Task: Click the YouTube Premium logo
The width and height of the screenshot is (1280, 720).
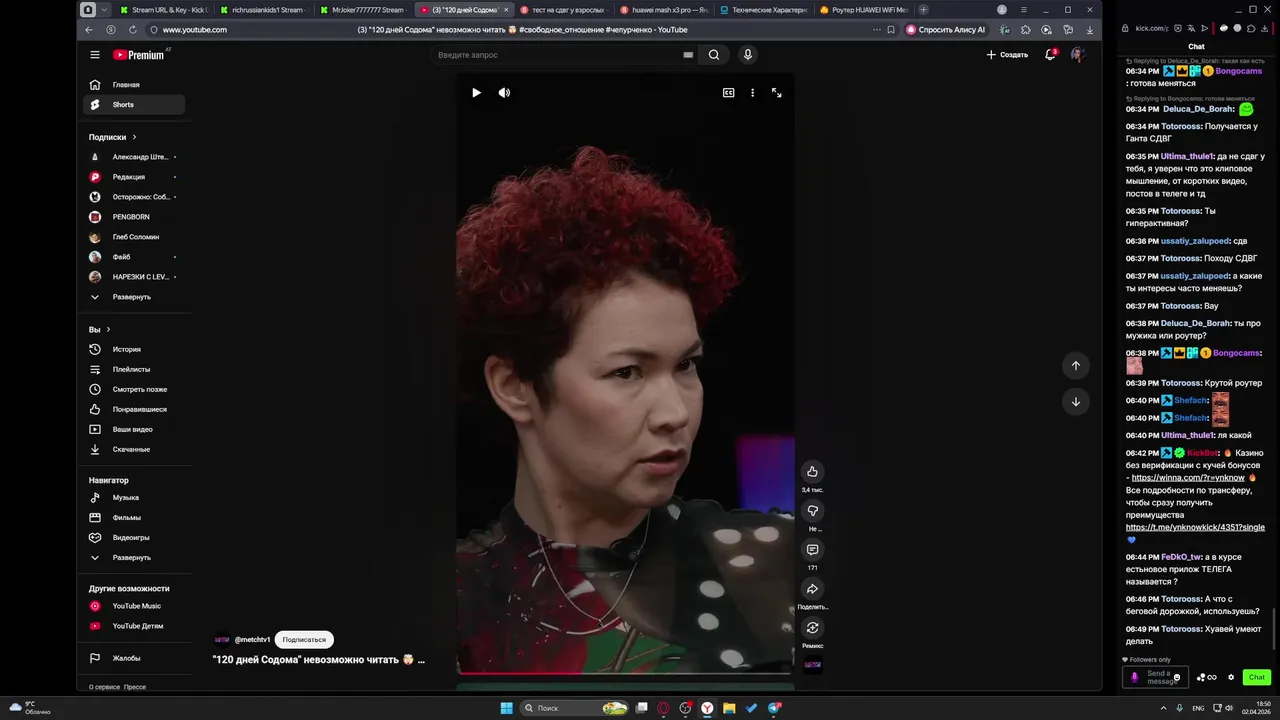Action: (x=139, y=55)
